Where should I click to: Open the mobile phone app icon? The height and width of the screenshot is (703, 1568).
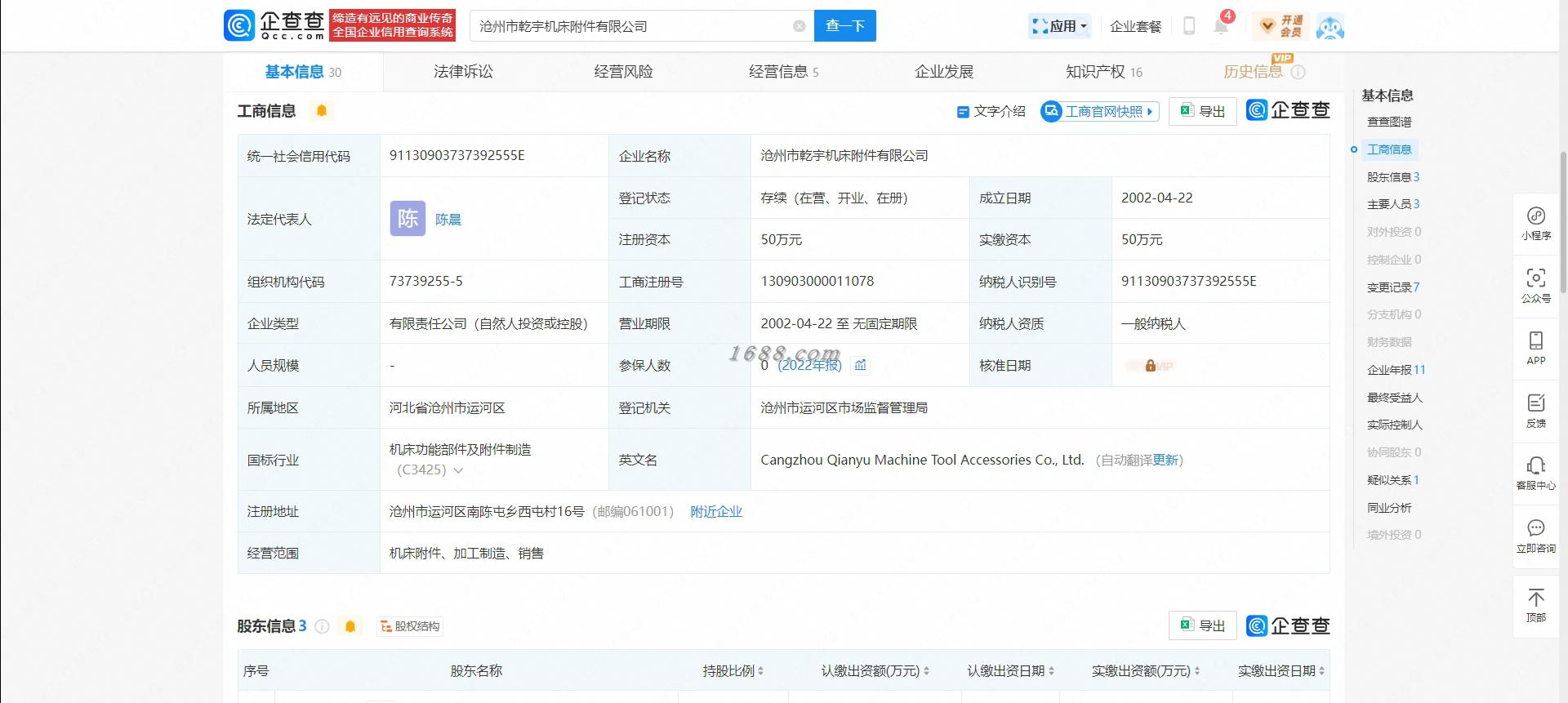[1189, 26]
